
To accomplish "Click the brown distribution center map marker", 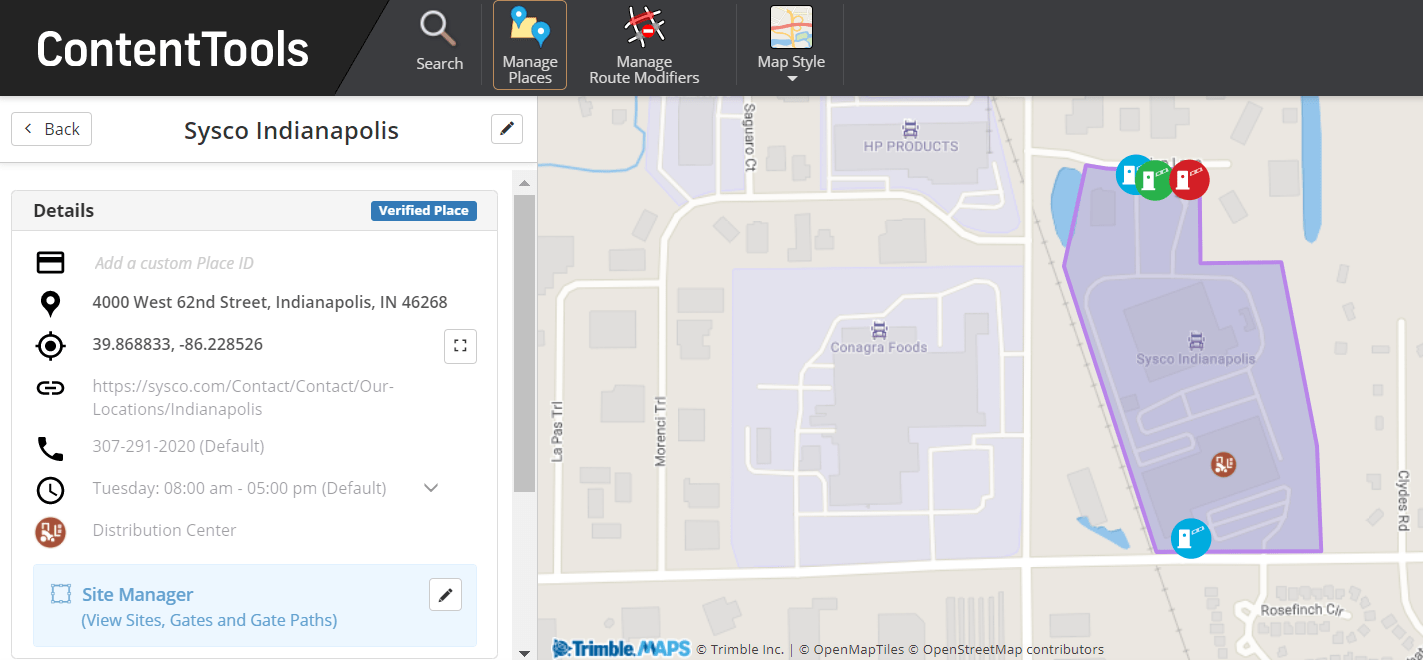I will click(1224, 463).
